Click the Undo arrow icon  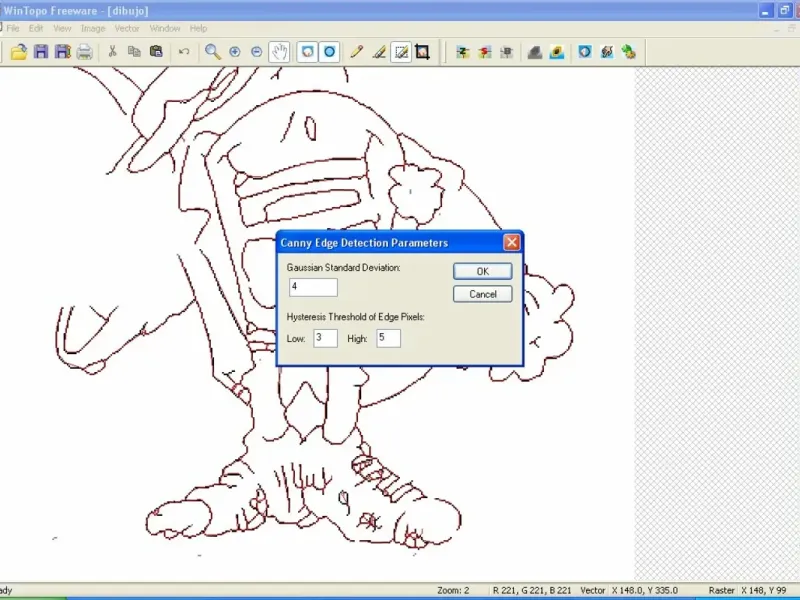184,52
